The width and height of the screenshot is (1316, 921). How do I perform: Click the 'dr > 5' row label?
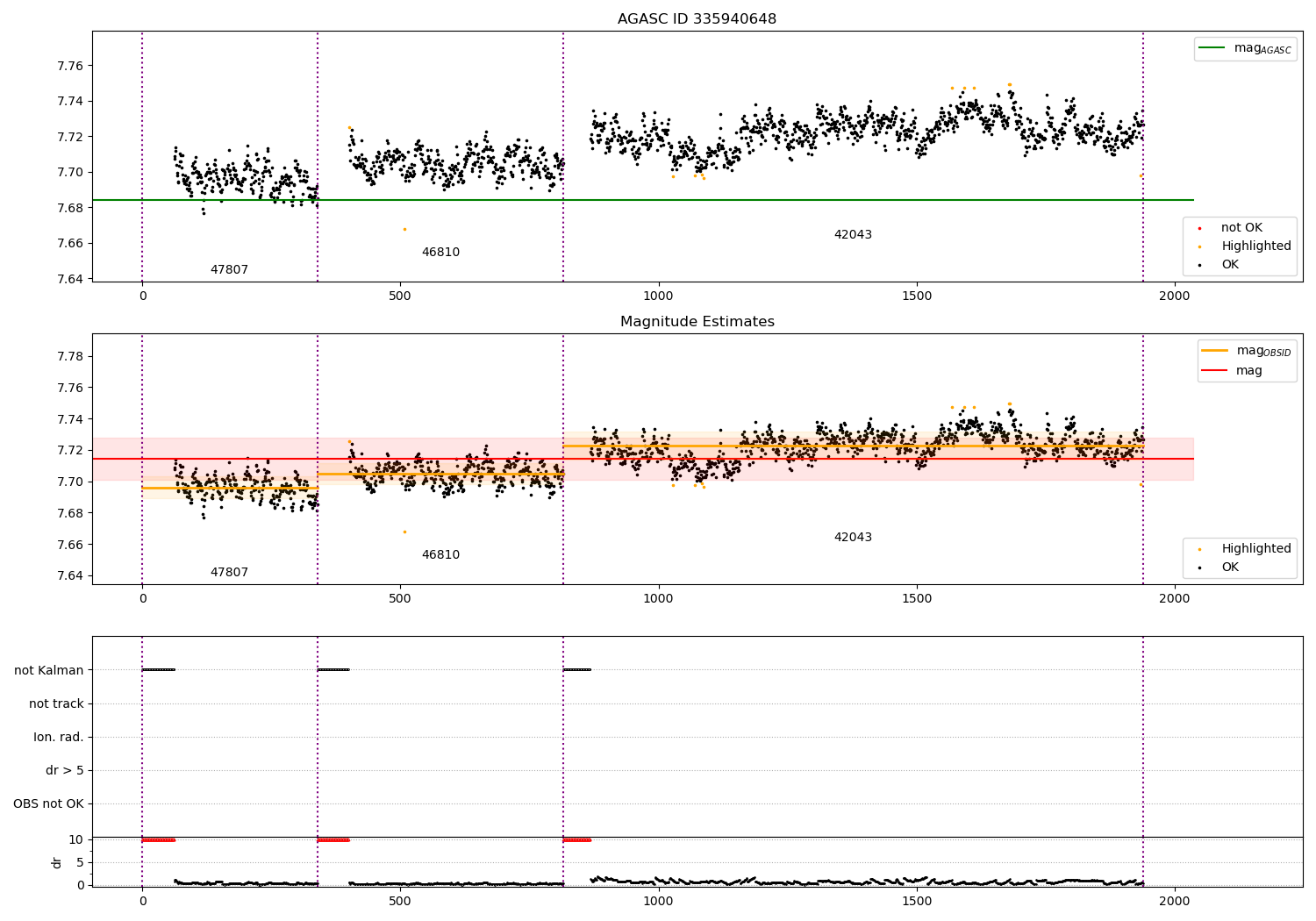tap(65, 771)
